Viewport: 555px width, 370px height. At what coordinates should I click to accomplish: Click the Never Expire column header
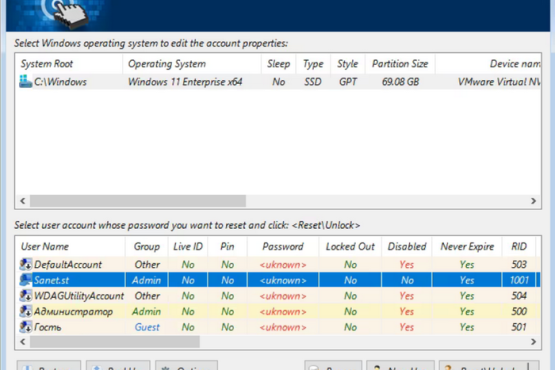467,246
